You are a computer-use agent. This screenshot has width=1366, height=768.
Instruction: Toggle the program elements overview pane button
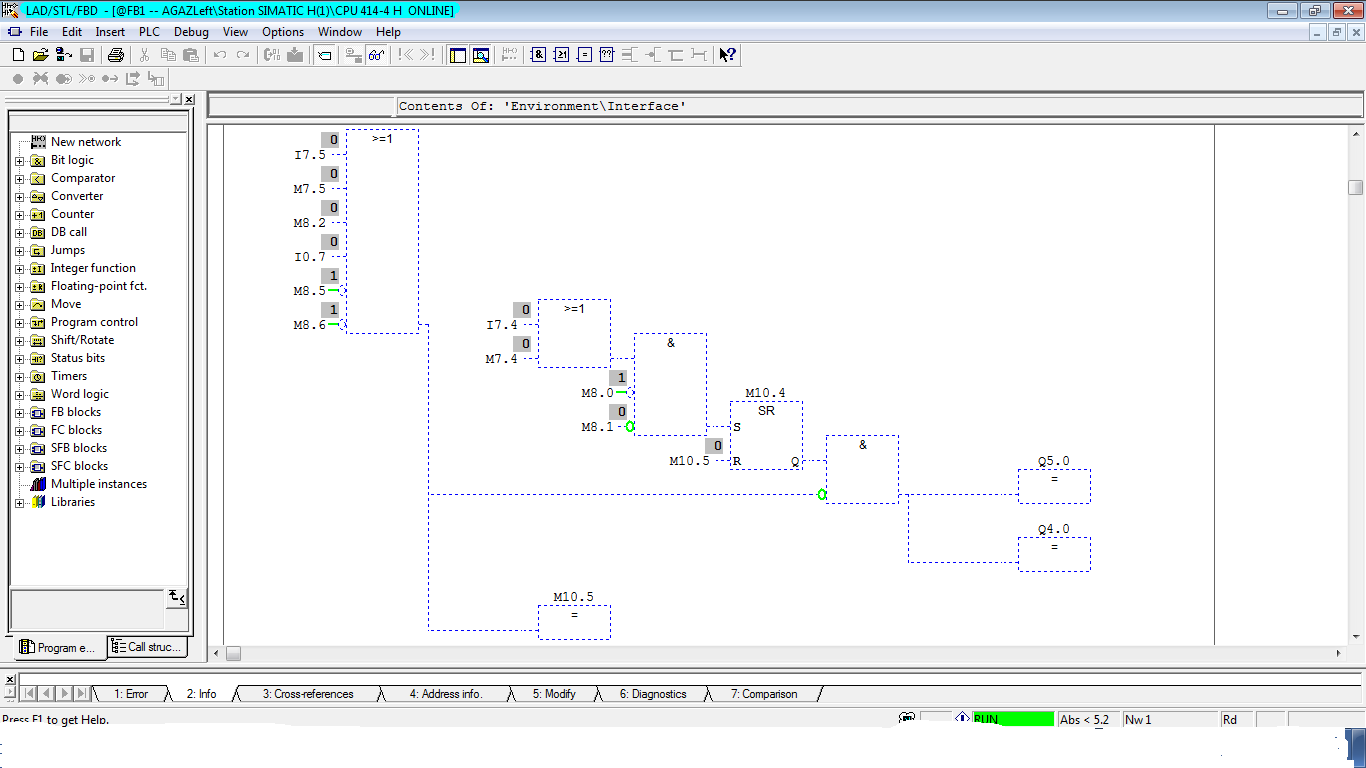(458, 55)
